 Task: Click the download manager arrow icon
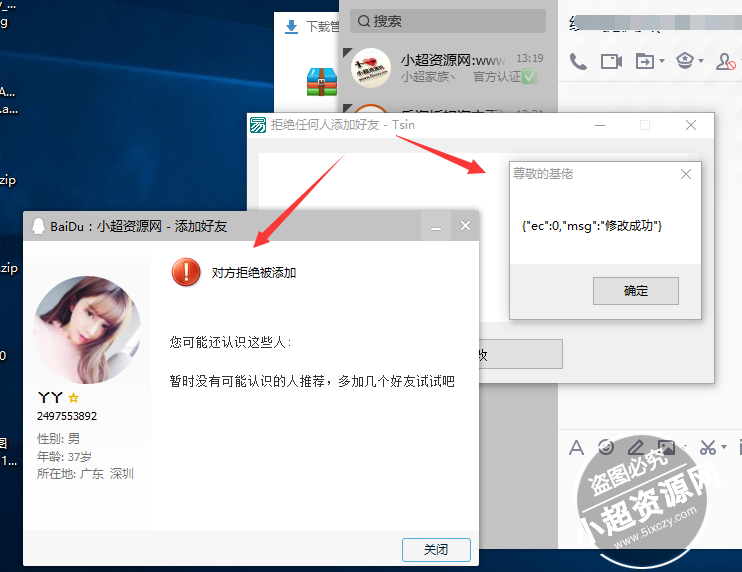[x=292, y=27]
